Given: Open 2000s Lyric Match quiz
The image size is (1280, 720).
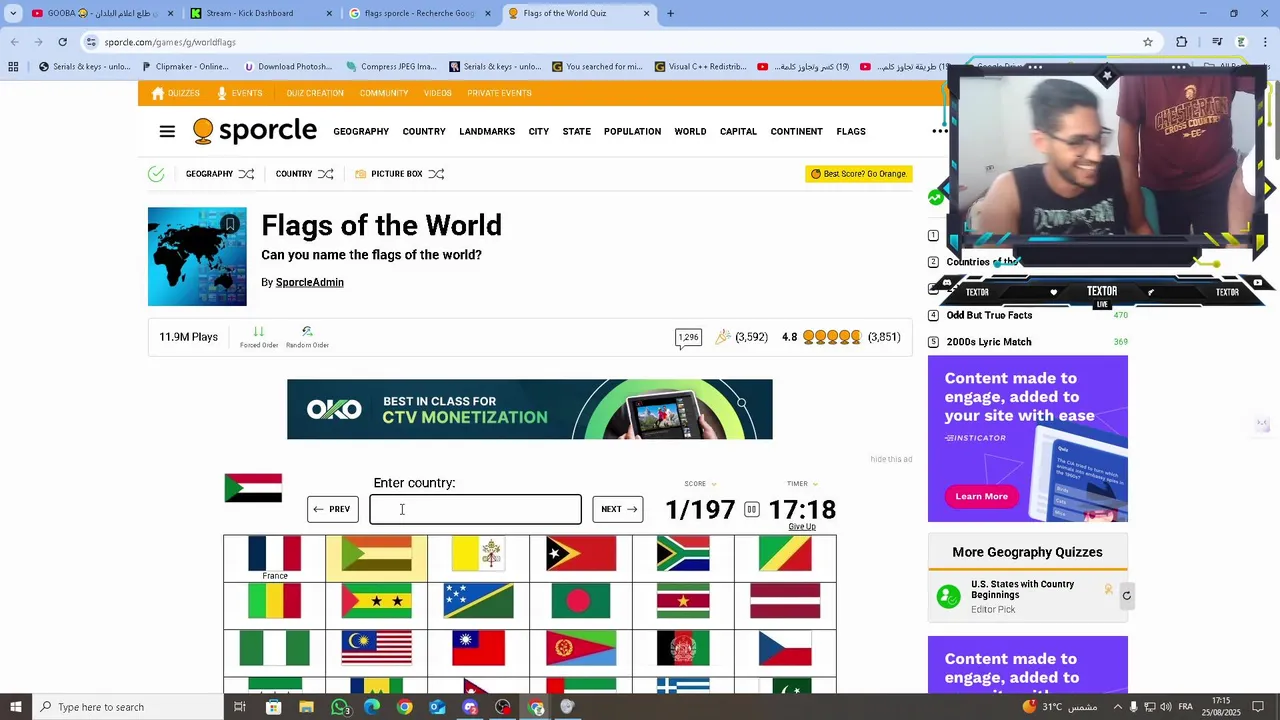Looking at the screenshot, I should (x=989, y=342).
